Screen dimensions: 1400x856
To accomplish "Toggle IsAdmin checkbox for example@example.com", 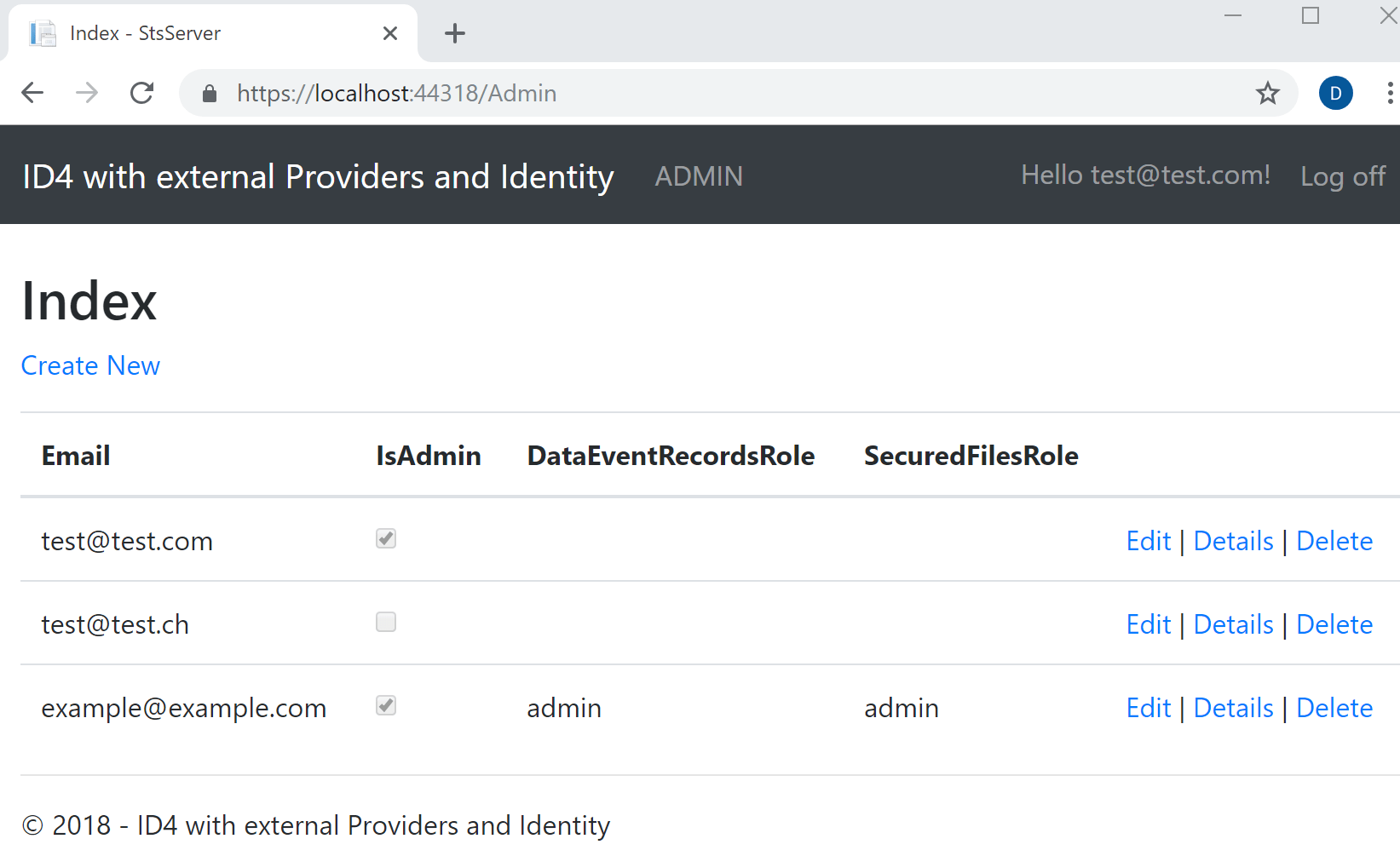I will pos(386,705).
